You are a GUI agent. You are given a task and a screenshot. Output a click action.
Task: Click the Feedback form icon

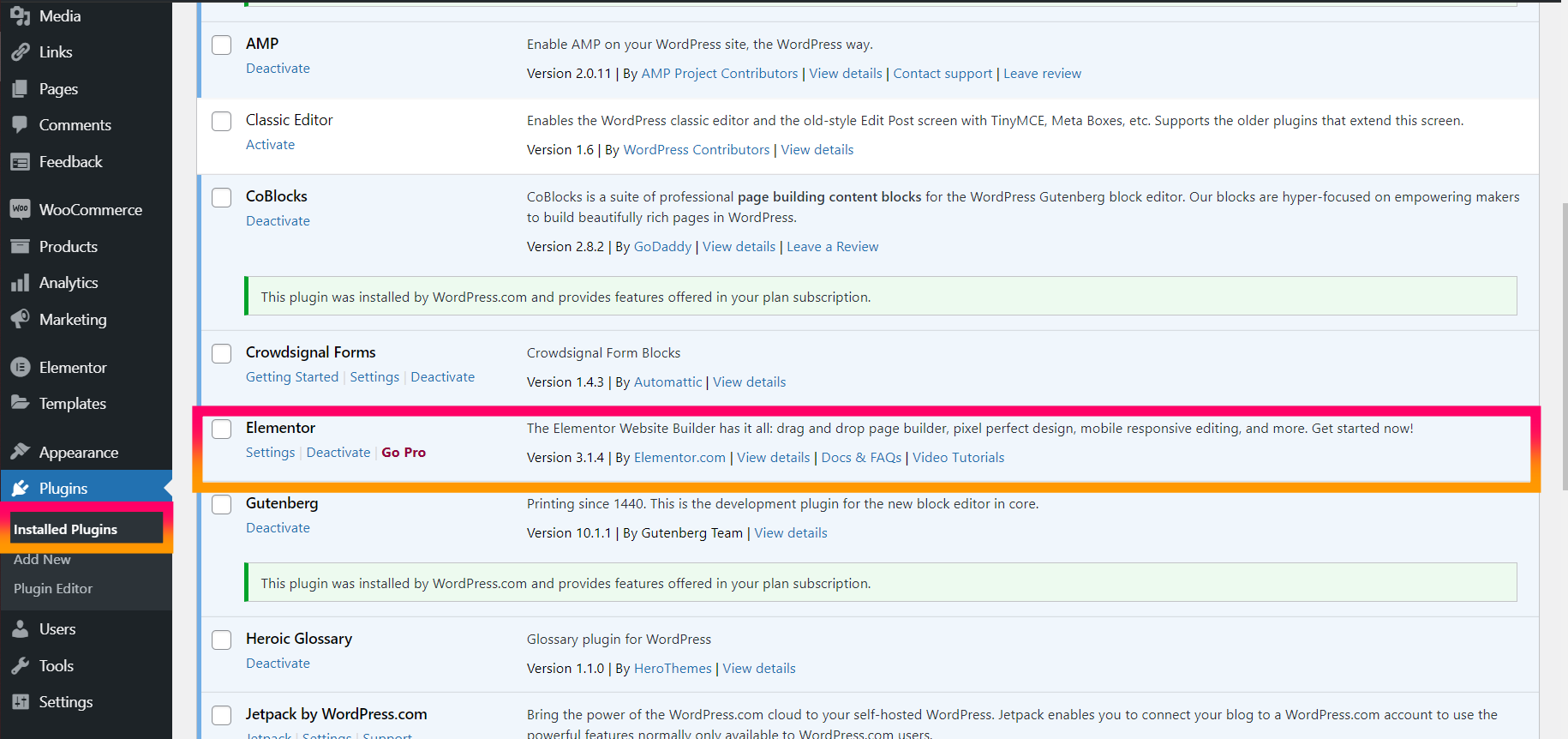click(x=21, y=161)
